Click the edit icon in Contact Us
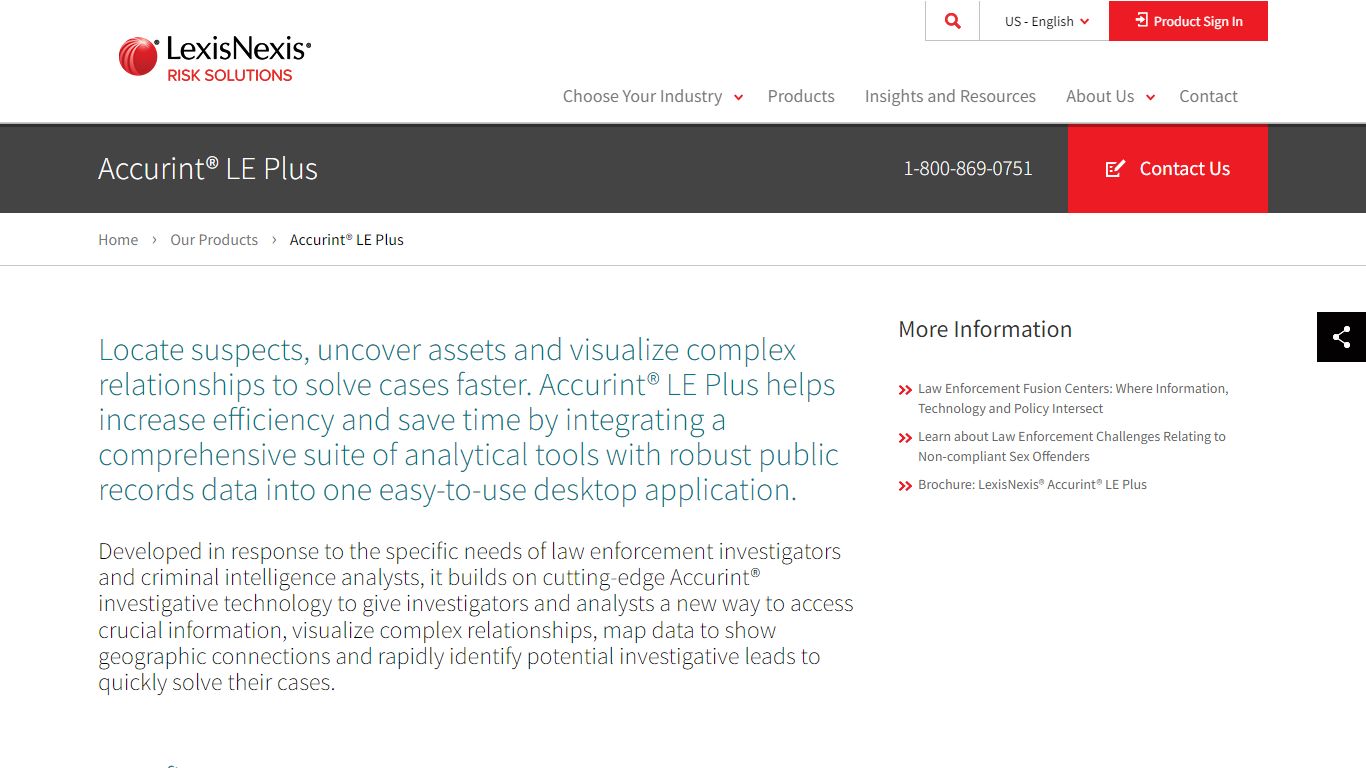Screen dimensions: 1366x768 point(1115,169)
